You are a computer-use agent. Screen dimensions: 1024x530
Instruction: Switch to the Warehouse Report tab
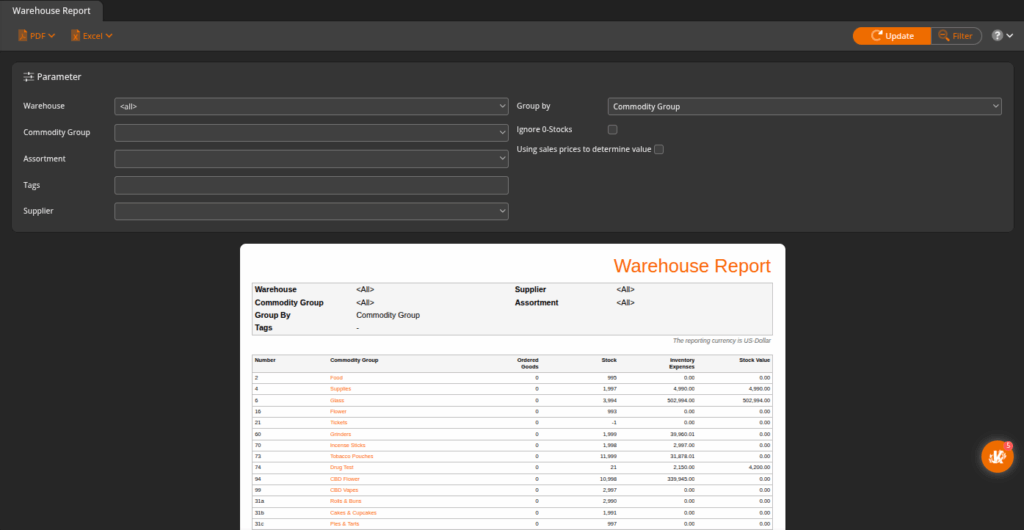click(x=51, y=10)
